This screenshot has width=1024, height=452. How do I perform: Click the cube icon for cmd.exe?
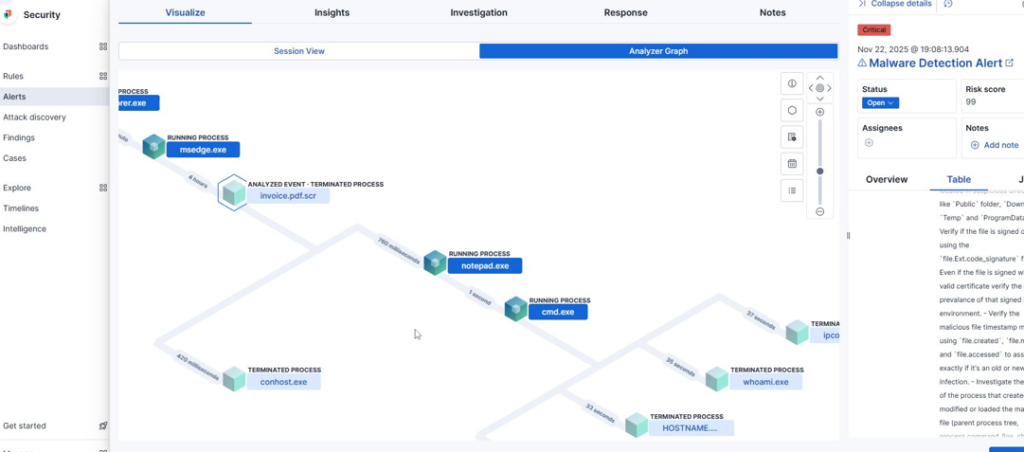point(516,308)
